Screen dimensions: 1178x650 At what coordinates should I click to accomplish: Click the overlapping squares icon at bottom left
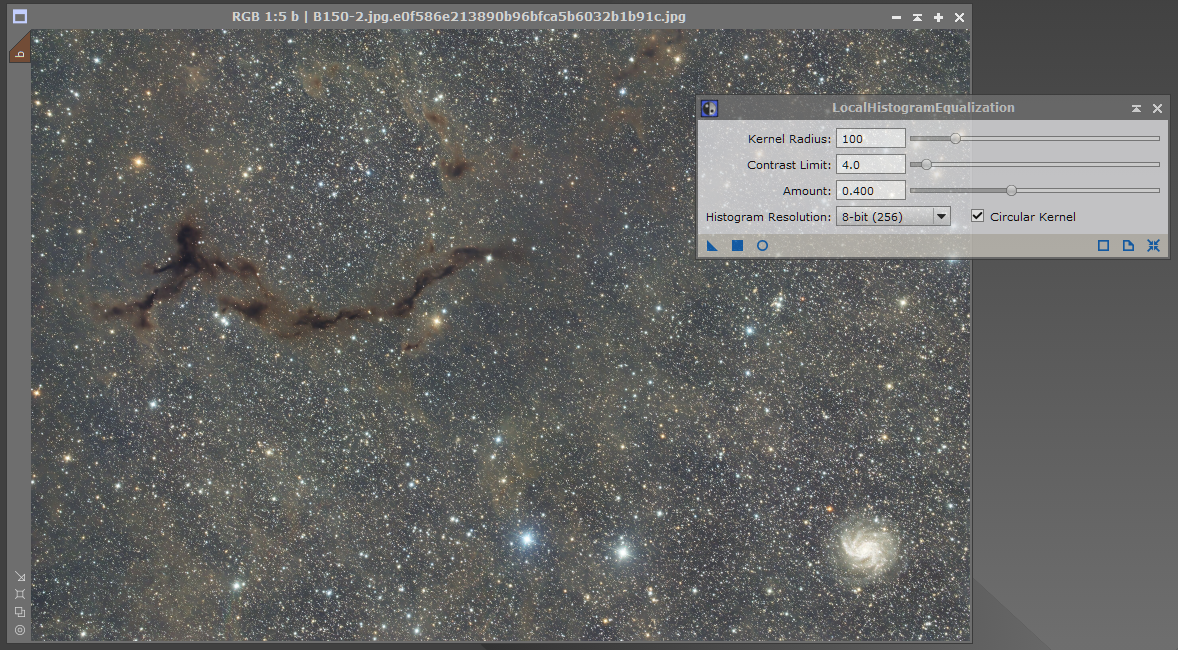pyautogui.click(x=20, y=612)
